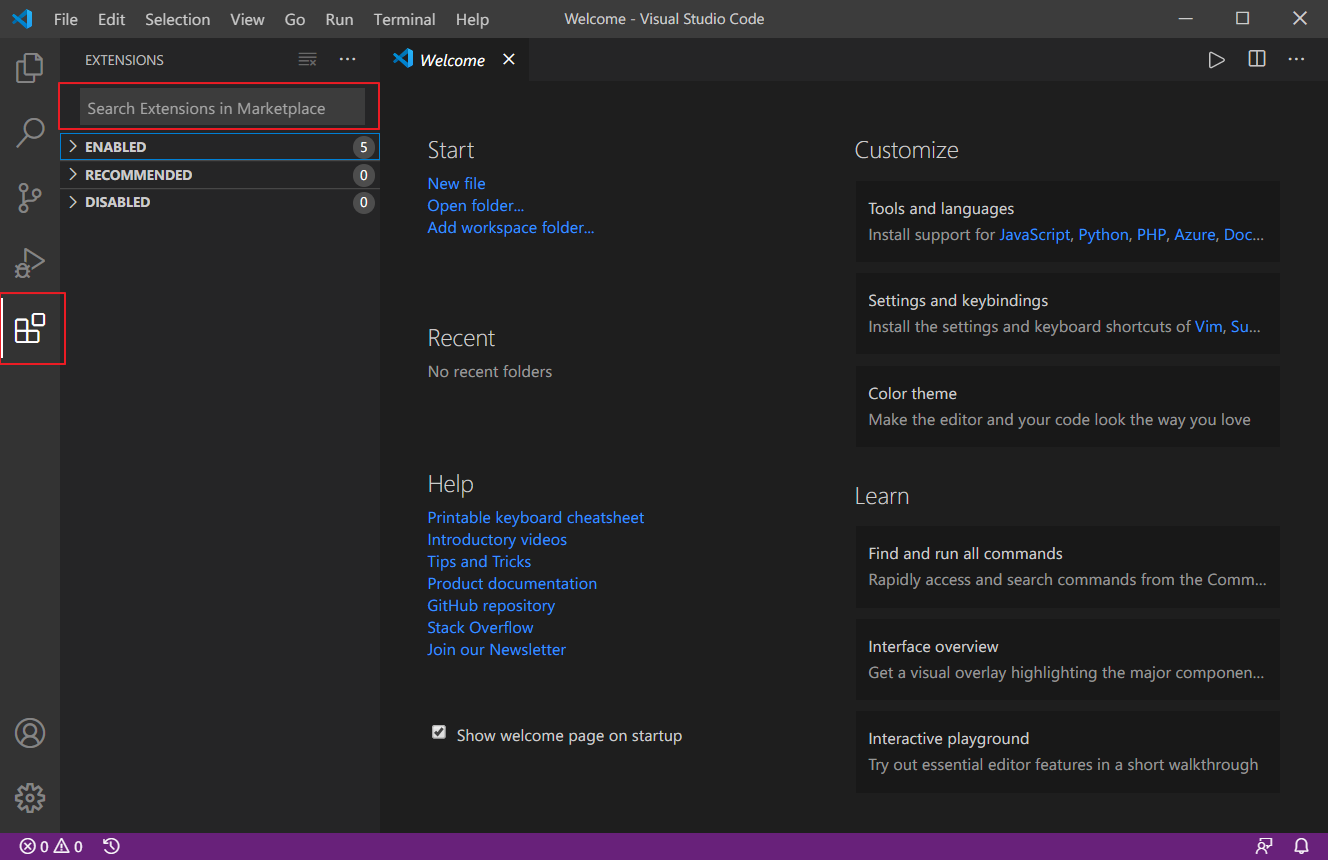The width and height of the screenshot is (1328, 860).
Task: Open Introductory videos link
Action: [497, 539]
